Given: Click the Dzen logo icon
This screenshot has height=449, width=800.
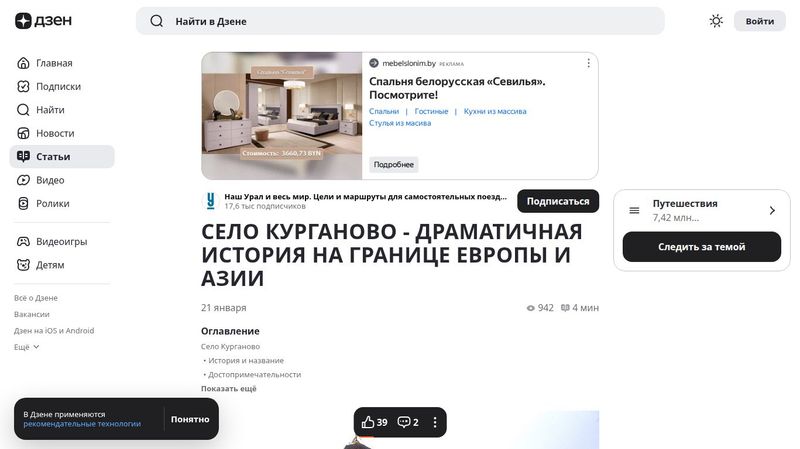Looking at the screenshot, I should [x=23, y=21].
